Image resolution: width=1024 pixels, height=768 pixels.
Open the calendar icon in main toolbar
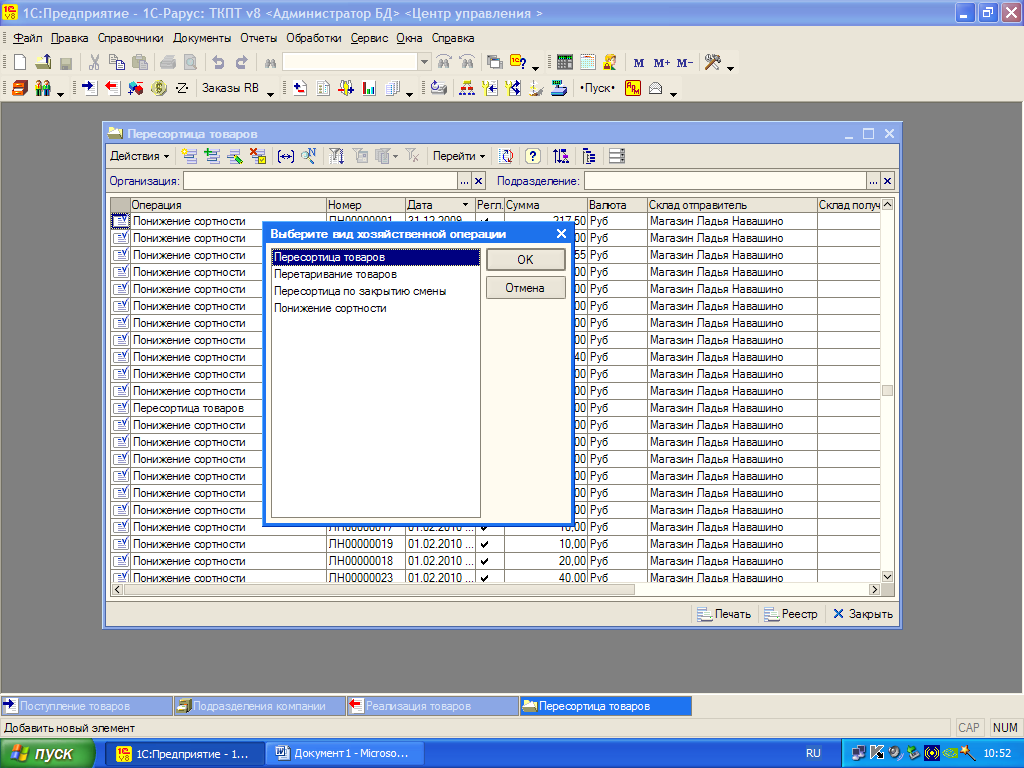point(588,63)
